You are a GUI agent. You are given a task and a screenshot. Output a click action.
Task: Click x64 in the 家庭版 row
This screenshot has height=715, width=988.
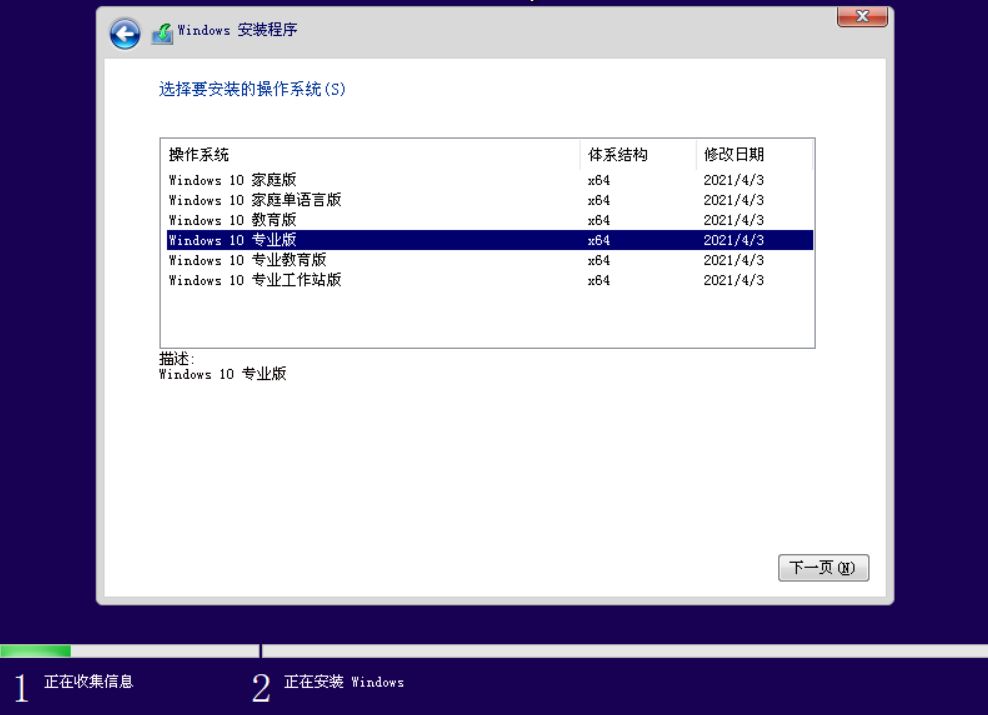pyautogui.click(x=599, y=180)
